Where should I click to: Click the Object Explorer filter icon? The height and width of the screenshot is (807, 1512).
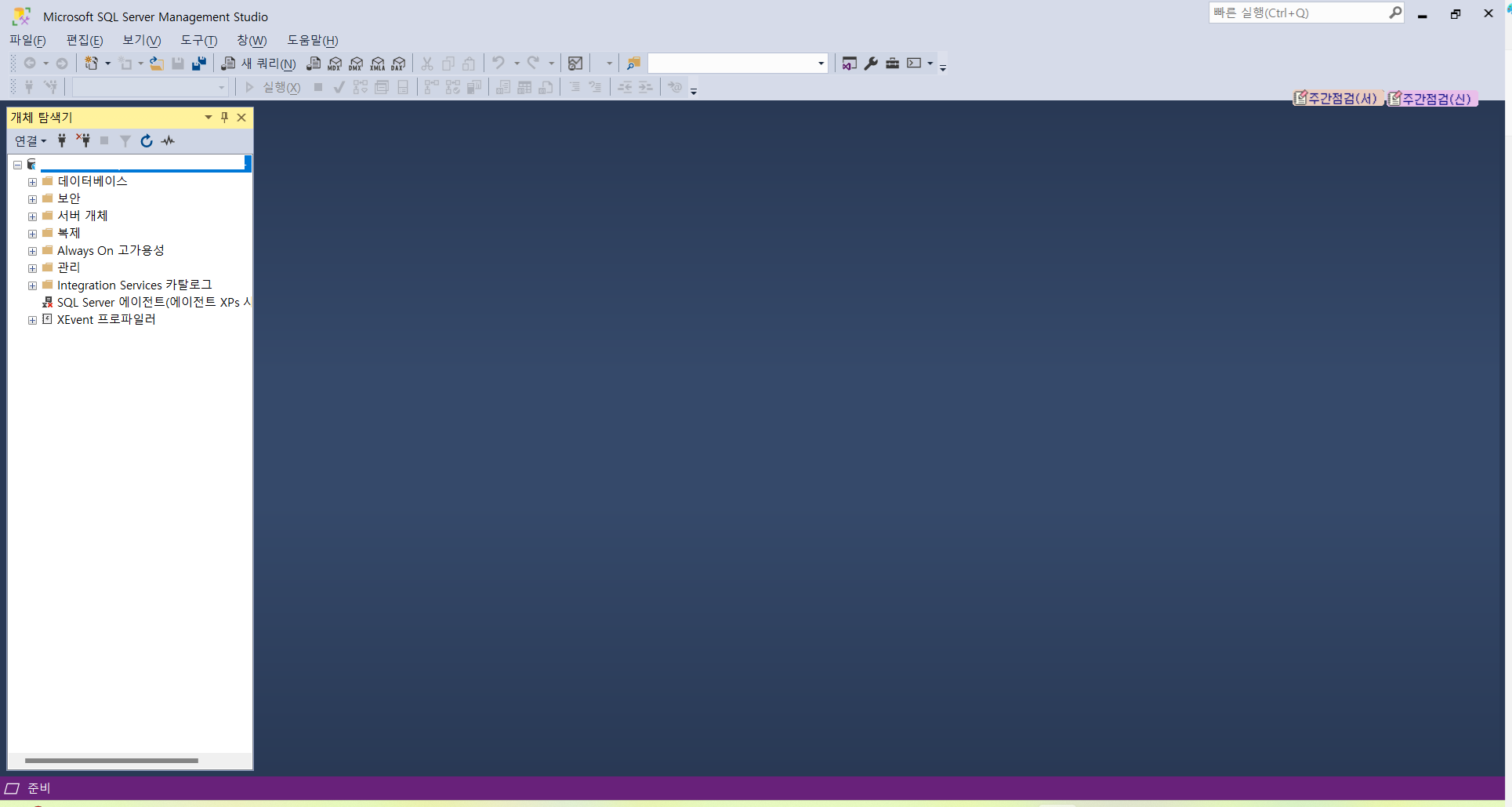(x=125, y=140)
